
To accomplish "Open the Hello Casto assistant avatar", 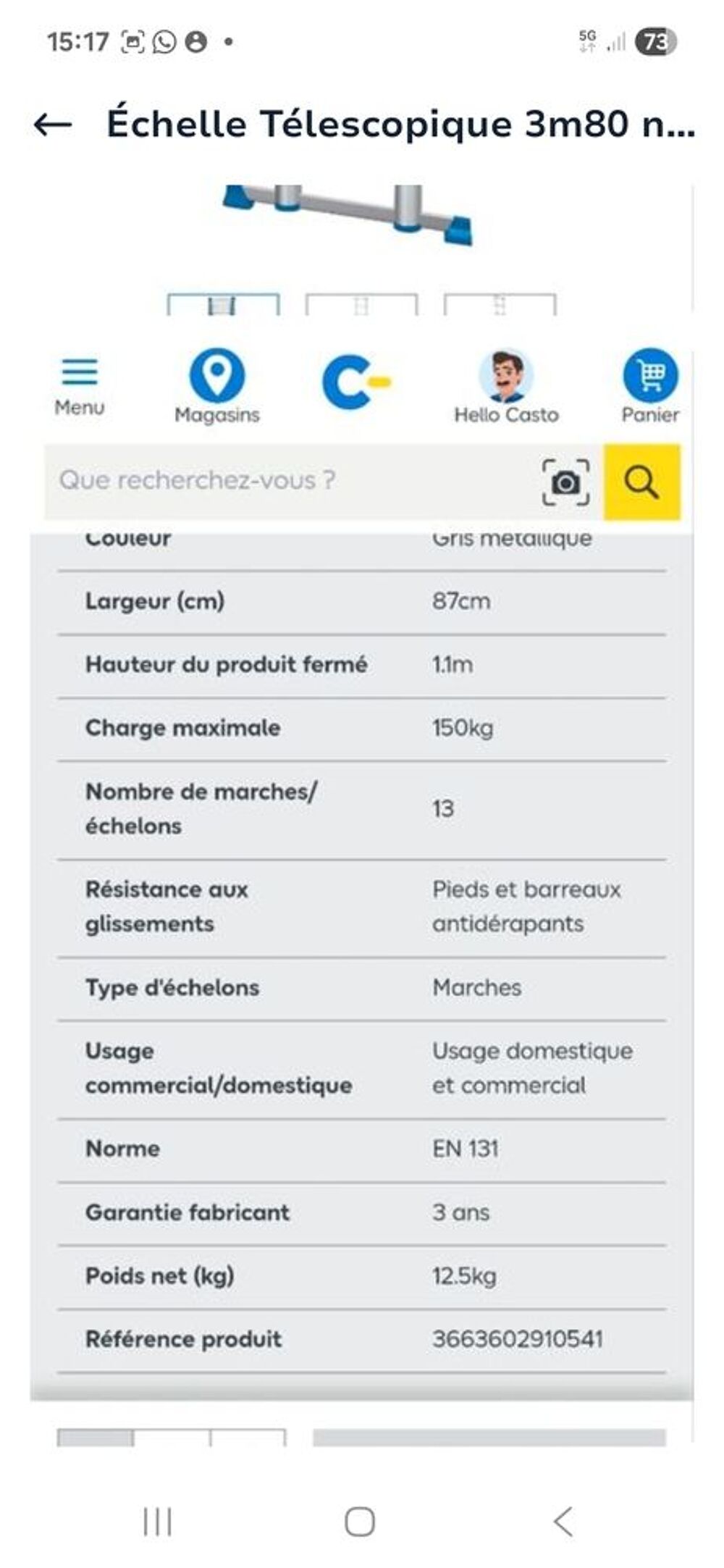I will pyautogui.click(x=505, y=377).
